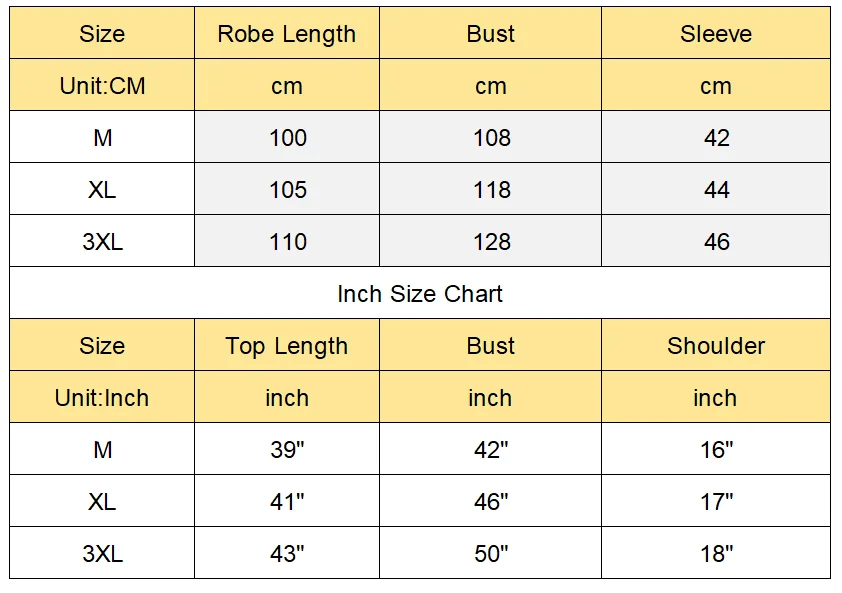The width and height of the screenshot is (842, 593).
Task: Click the Inch Size Chart title row
Action: (x=420, y=293)
